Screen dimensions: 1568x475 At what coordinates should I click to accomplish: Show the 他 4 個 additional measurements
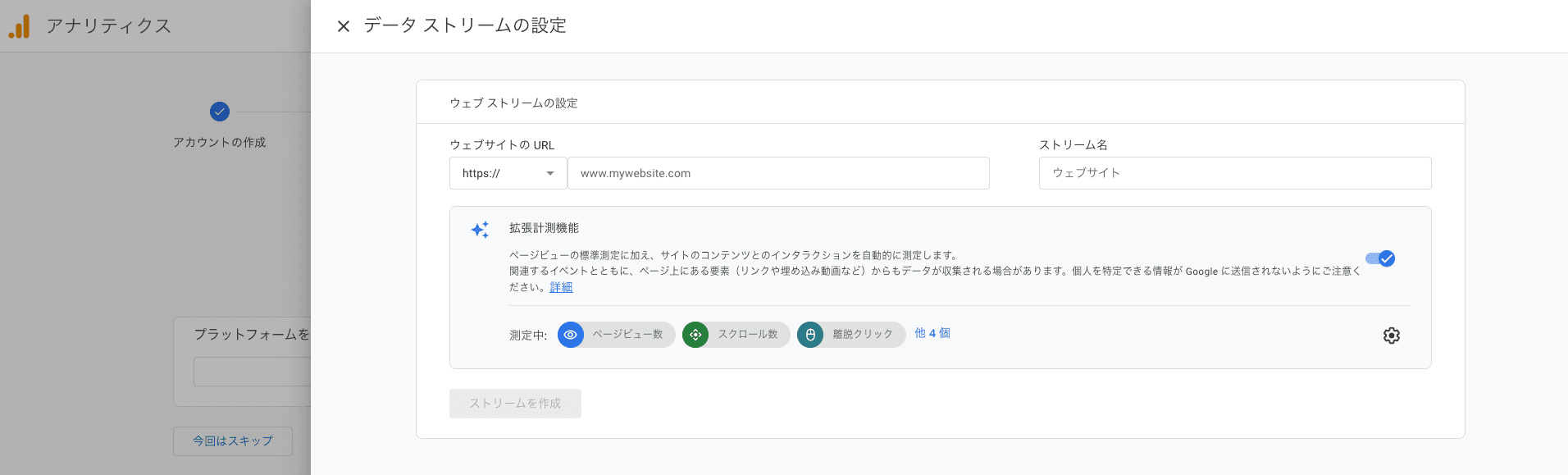[932, 333]
